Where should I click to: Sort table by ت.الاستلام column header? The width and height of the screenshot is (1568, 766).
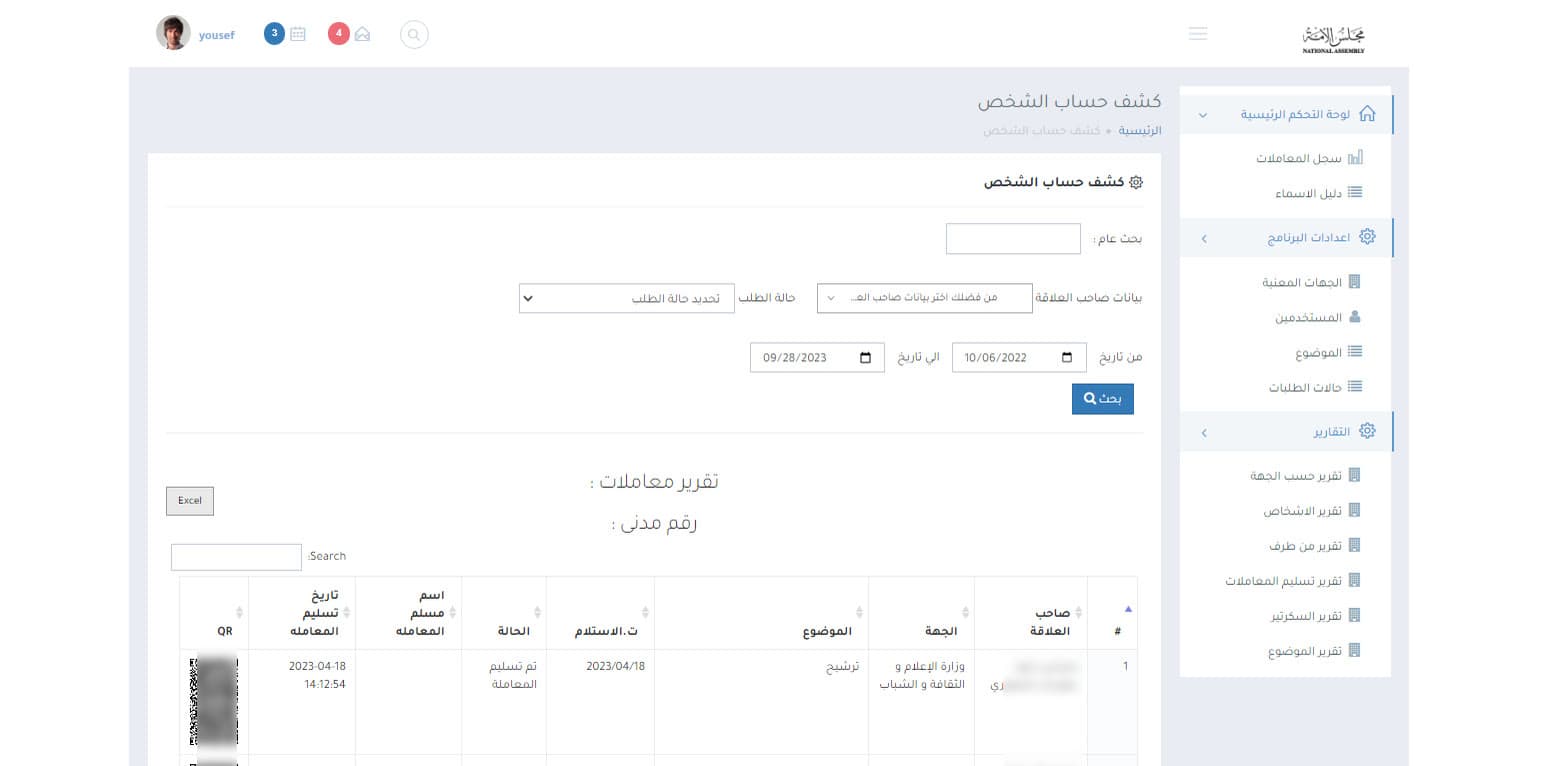click(x=600, y=612)
